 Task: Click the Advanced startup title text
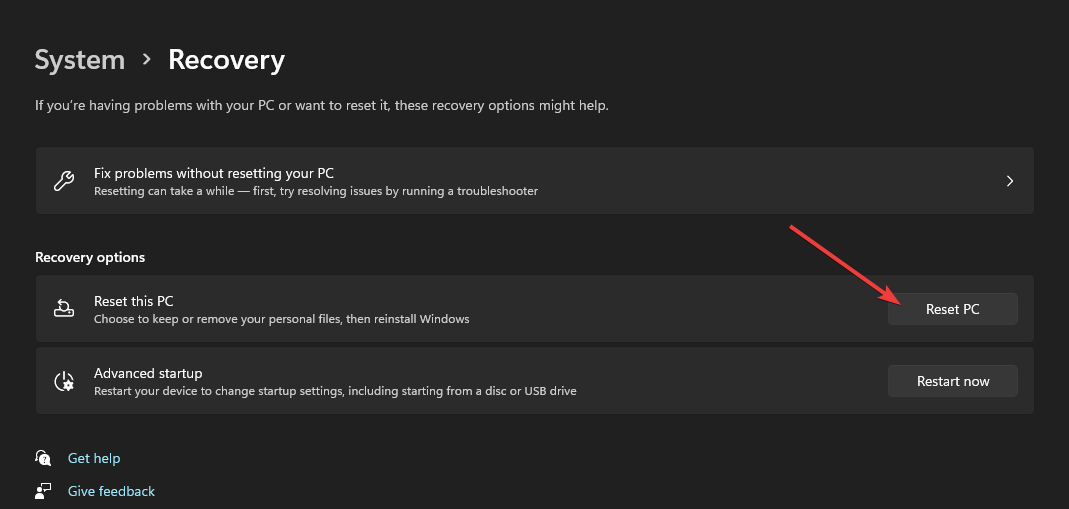tap(148, 373)
